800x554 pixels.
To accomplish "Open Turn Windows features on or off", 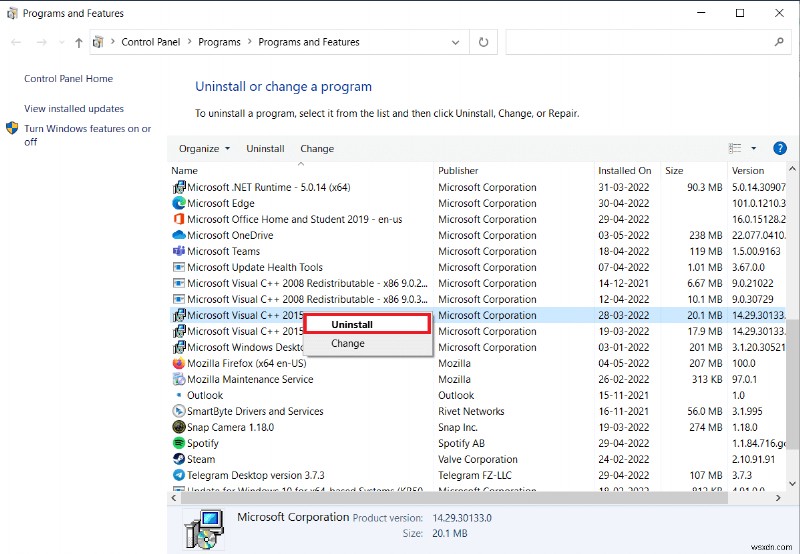I will coord(87,135).
